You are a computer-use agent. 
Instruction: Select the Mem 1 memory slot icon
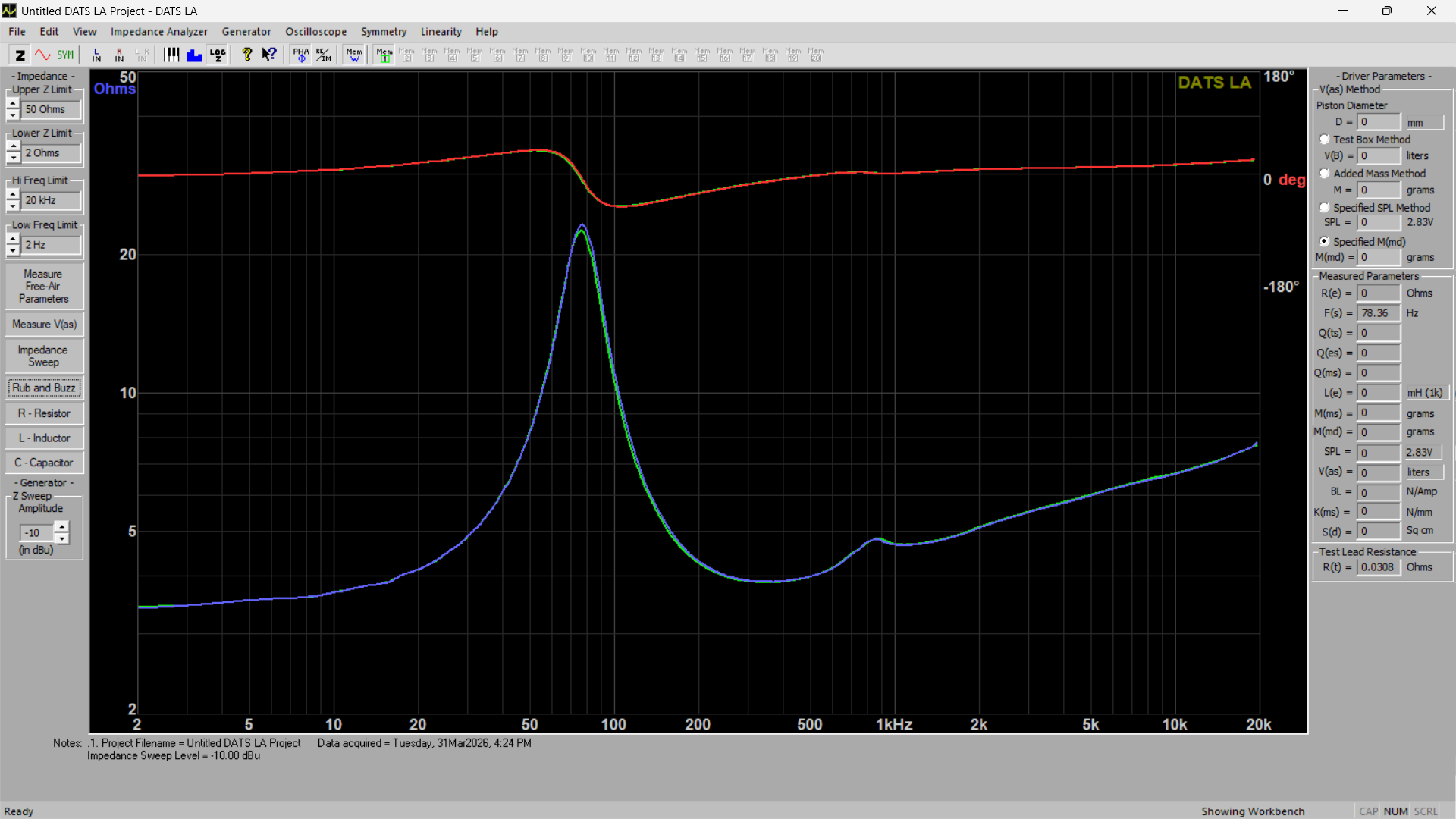click(x=384, y=55)
